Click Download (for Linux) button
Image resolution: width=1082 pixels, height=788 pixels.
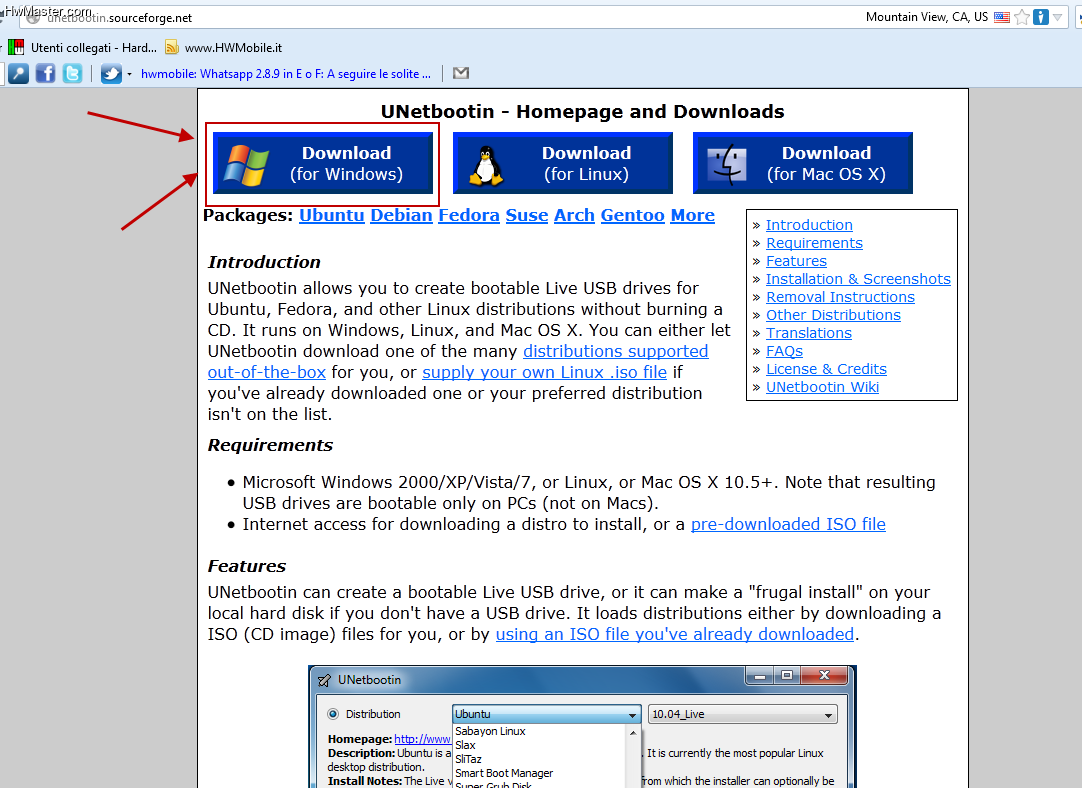[x=562, y=163]
